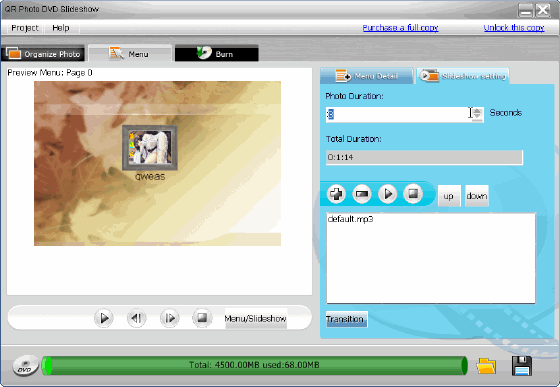Play the menu preview

104,318
